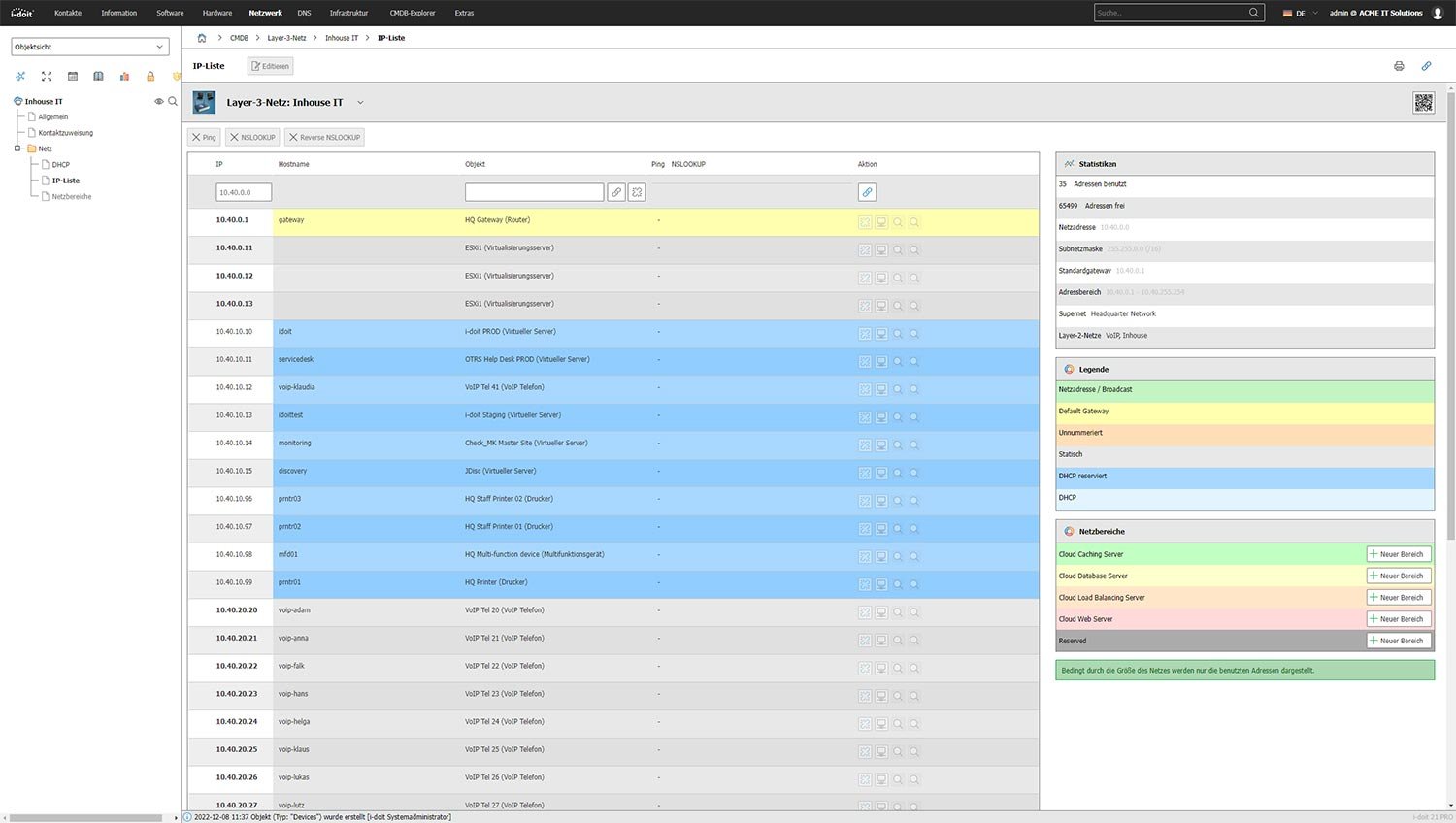
Task: Click the open book sidebar icon
Action: coord(98,76)
